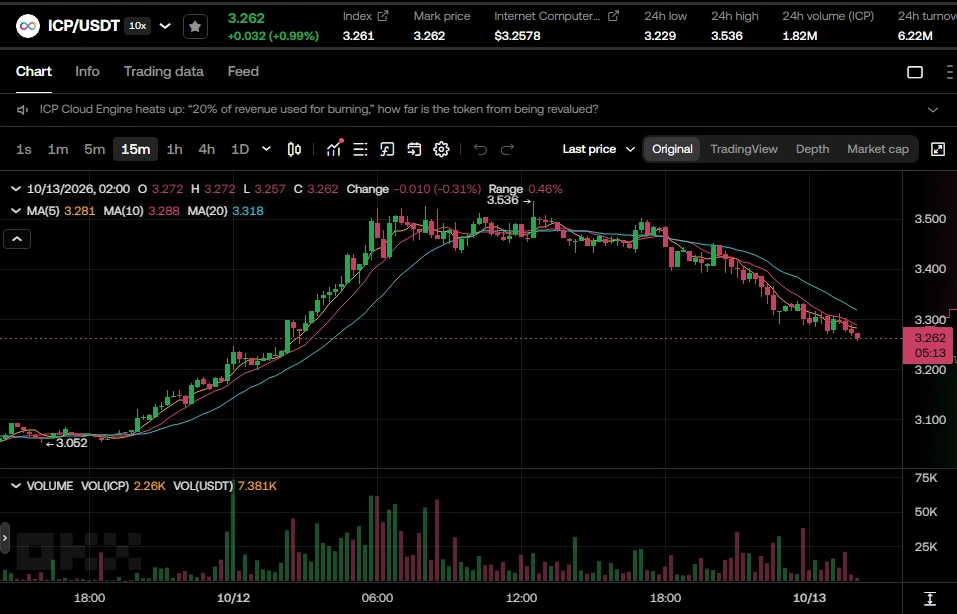Collapse the VOLUME indicator panel

[x=16, y=486]
